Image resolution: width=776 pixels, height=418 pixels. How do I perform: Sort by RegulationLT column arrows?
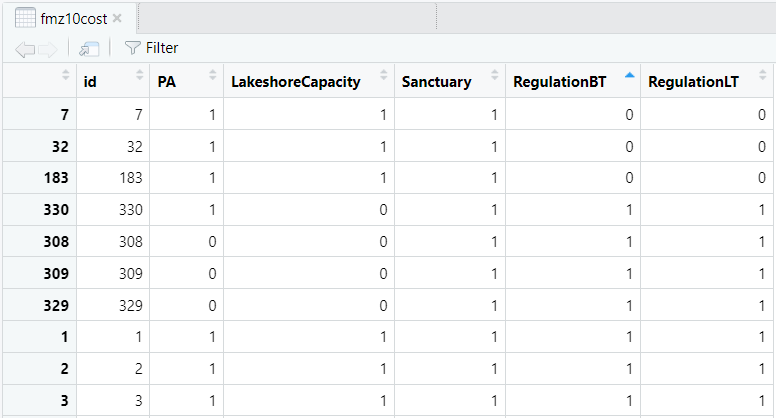pos(762,75)
